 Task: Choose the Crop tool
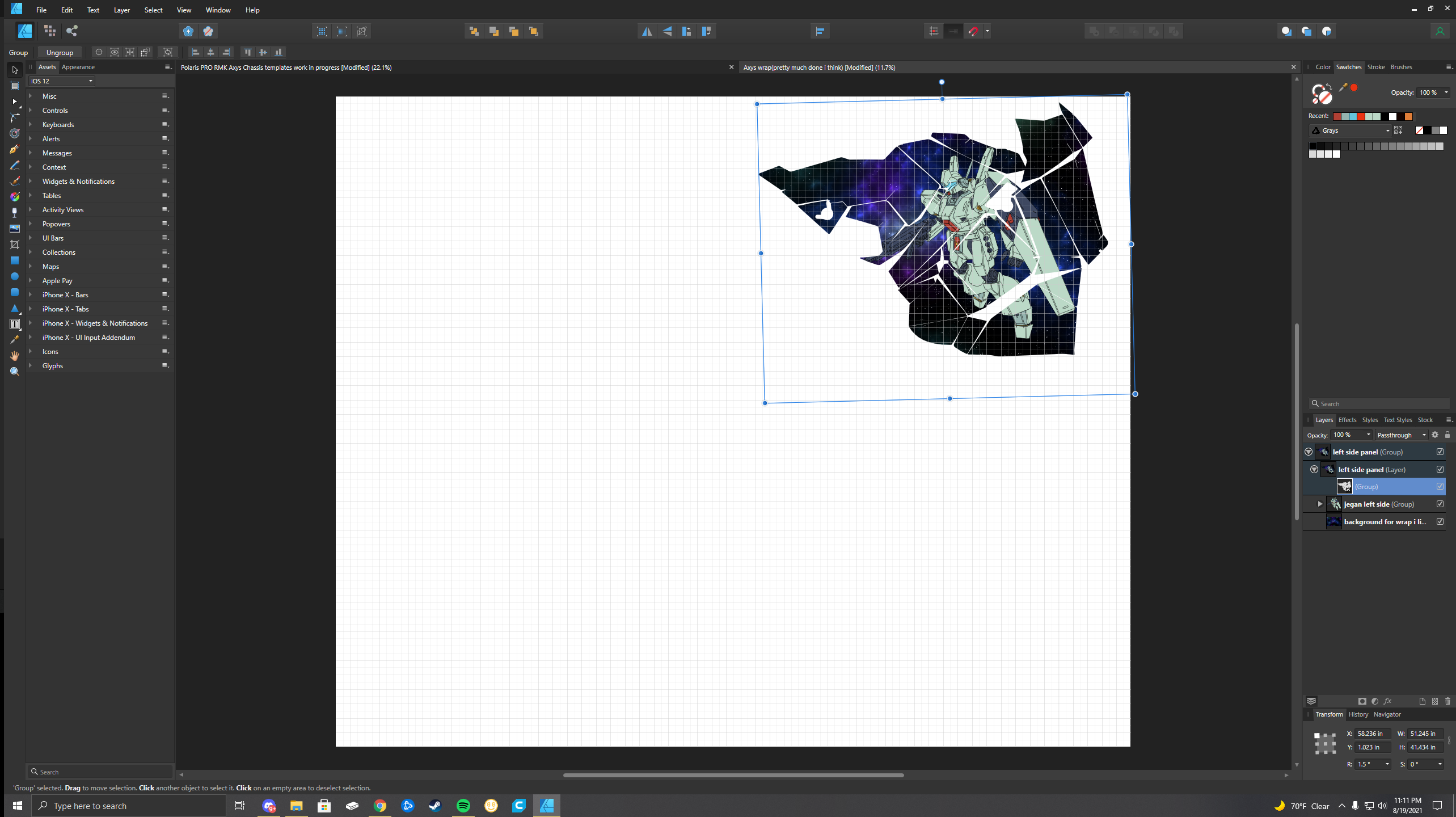pyautogui.click(x=15, y=245)
